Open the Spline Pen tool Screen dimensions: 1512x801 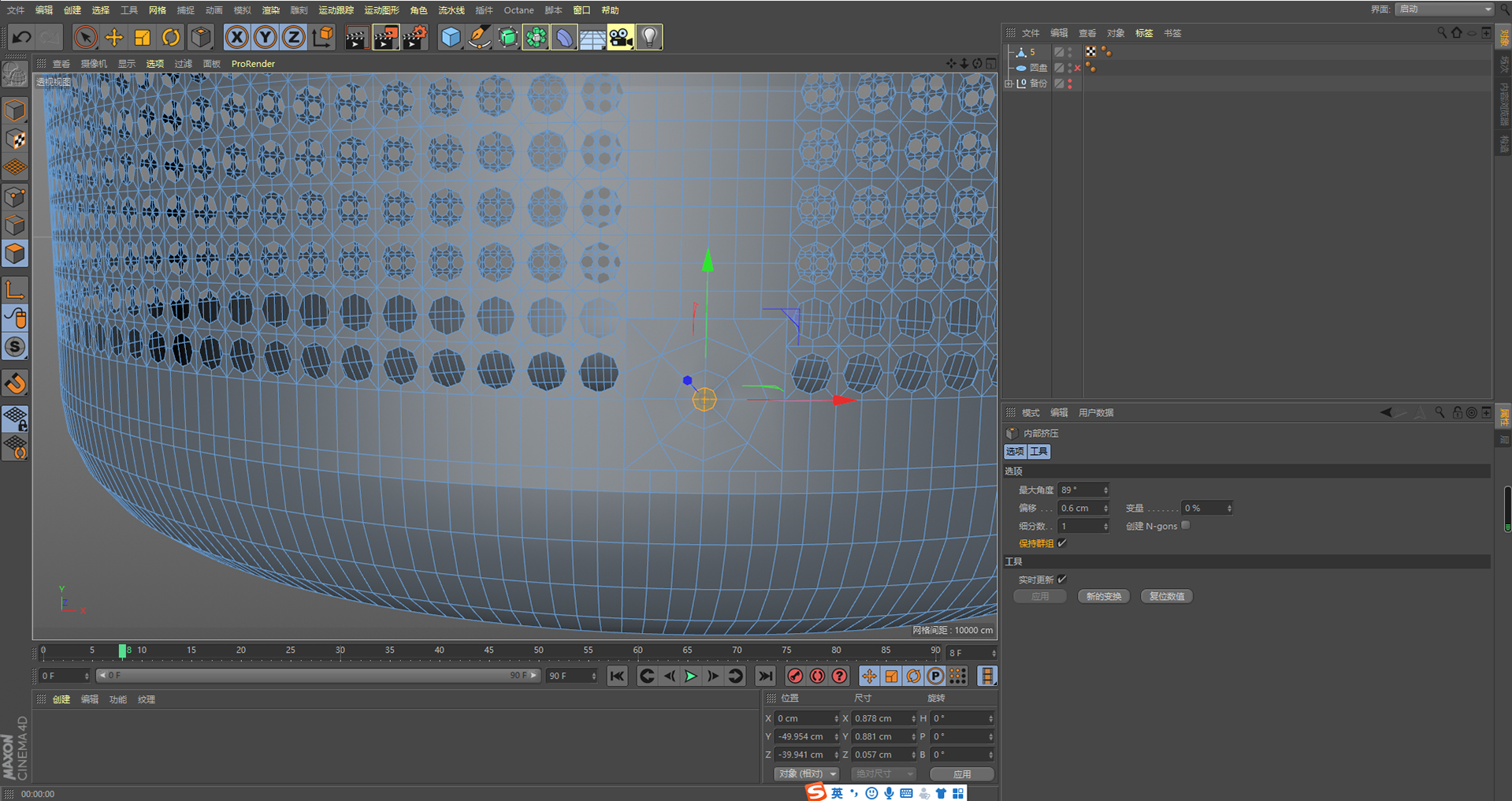[479, 37]
